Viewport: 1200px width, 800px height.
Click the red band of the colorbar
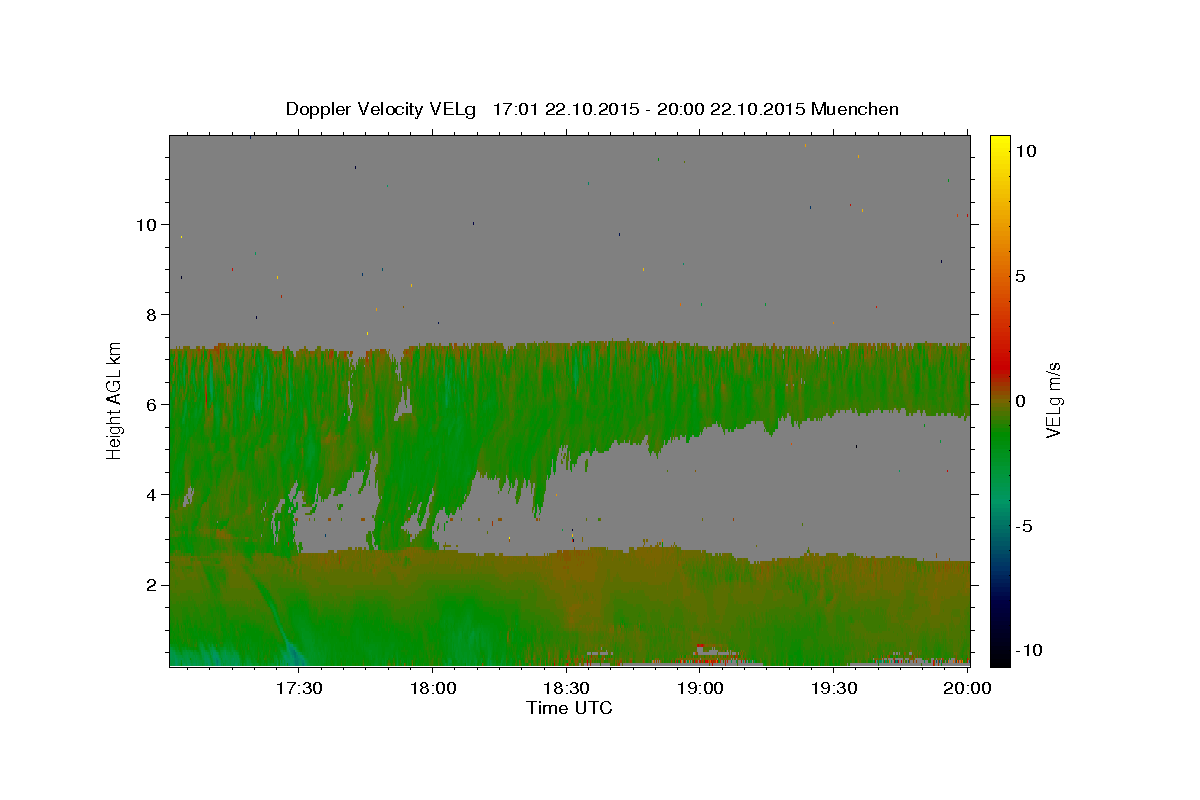(1000, 368)
